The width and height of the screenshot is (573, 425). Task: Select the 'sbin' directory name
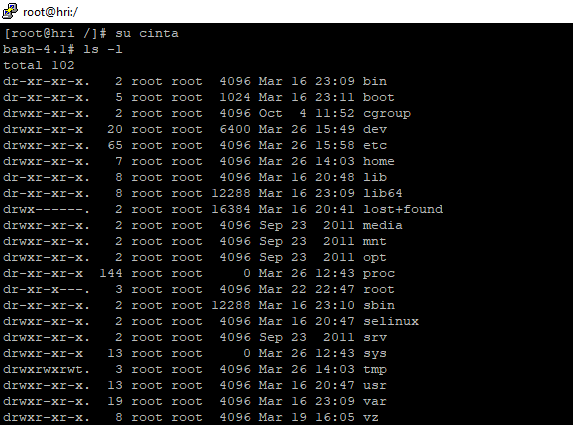pyautogui.click(x=379, y=305)
